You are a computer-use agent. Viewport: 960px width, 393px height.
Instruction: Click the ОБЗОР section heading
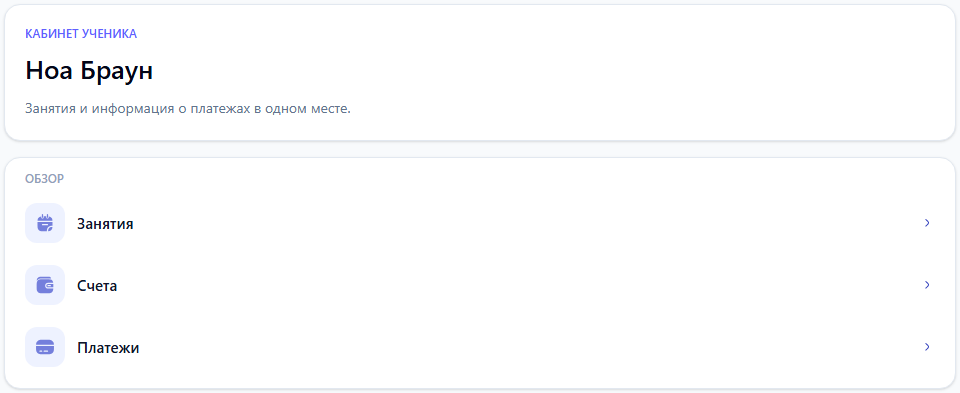pyautogui.click(x=45, y=179)
